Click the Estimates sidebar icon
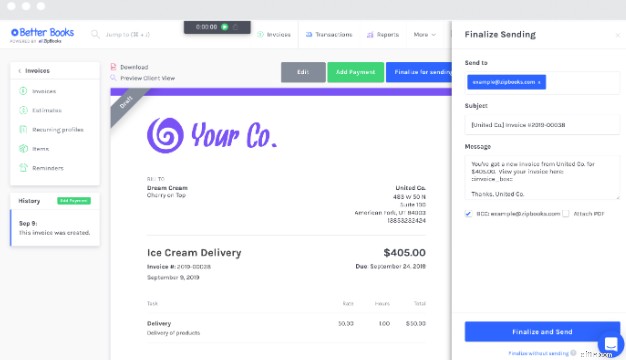626x360 pixels. tap(23, 110)
